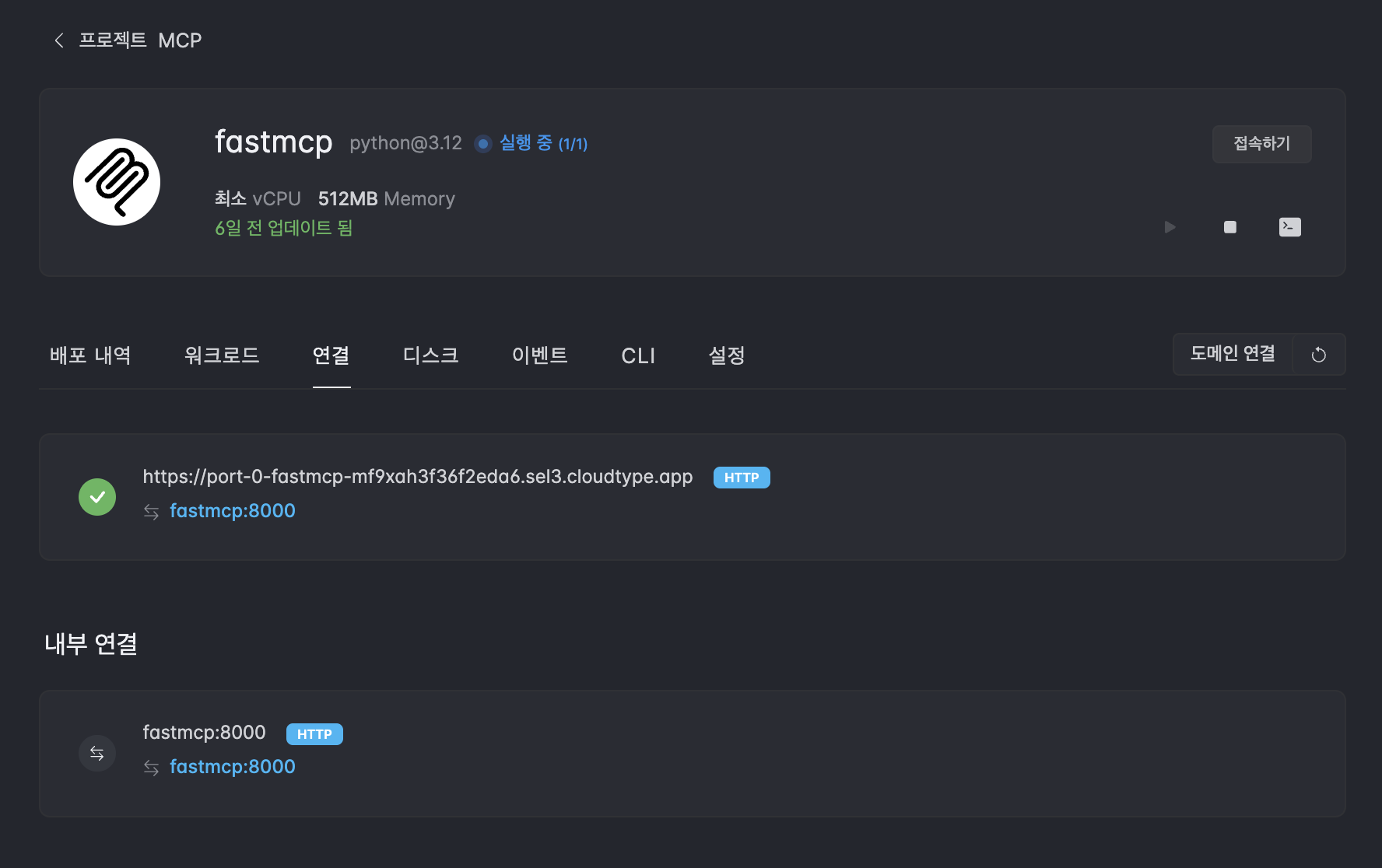Click the 512MB Memory text
Viewport: 1382px width, 868px height.
point(387,199)
